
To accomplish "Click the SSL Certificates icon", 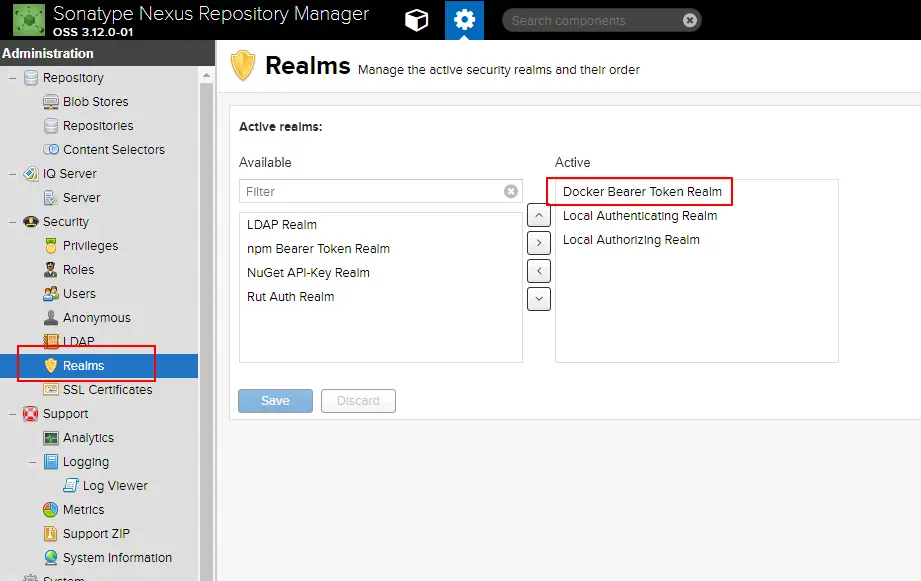I will click(51, 389).
